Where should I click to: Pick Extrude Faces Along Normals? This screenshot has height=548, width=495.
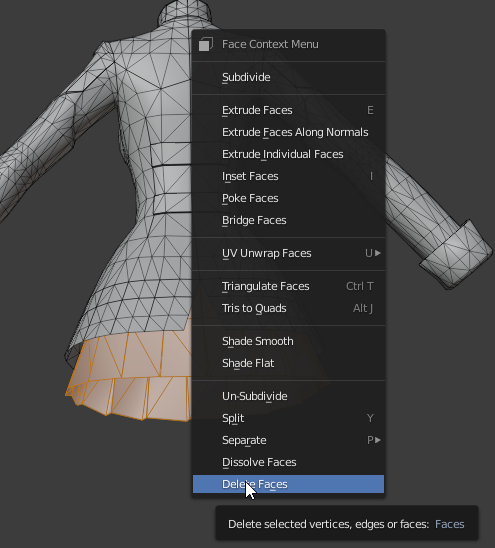(288, 132)
